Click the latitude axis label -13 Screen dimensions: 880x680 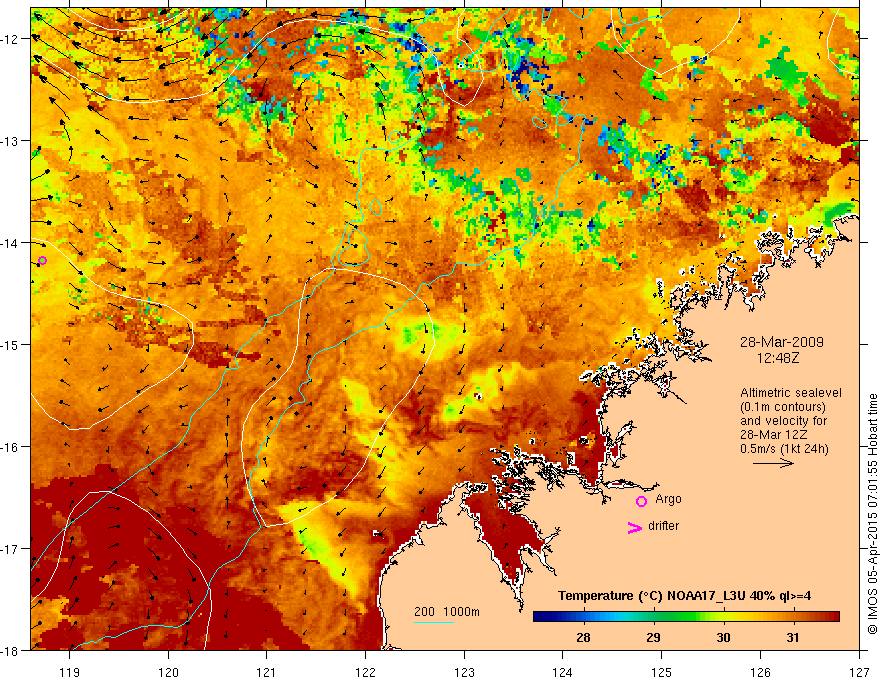(x=11, y=140)
